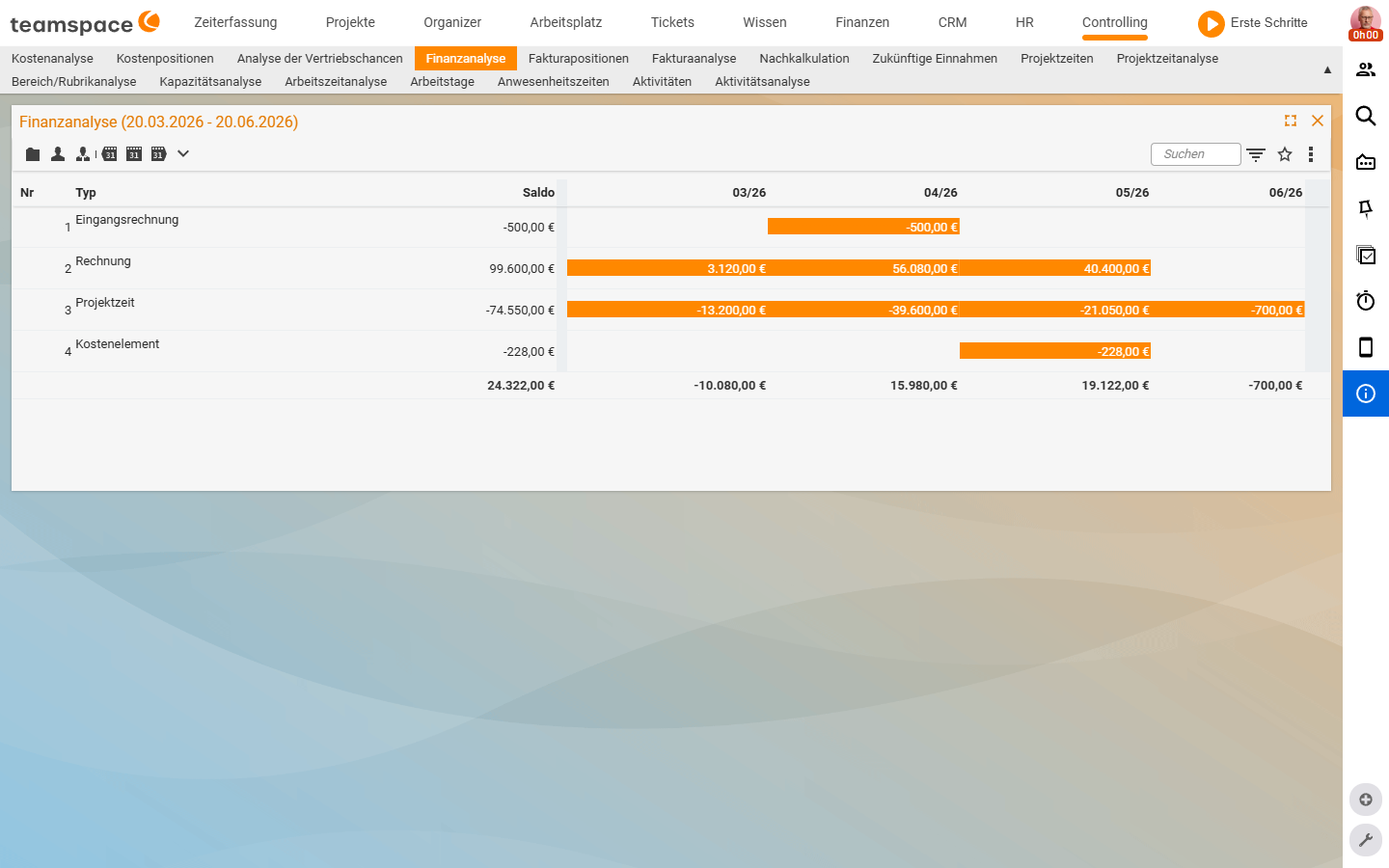Open the three-dot more options menu
The image size is (1389, 868).
[1311, 154]
